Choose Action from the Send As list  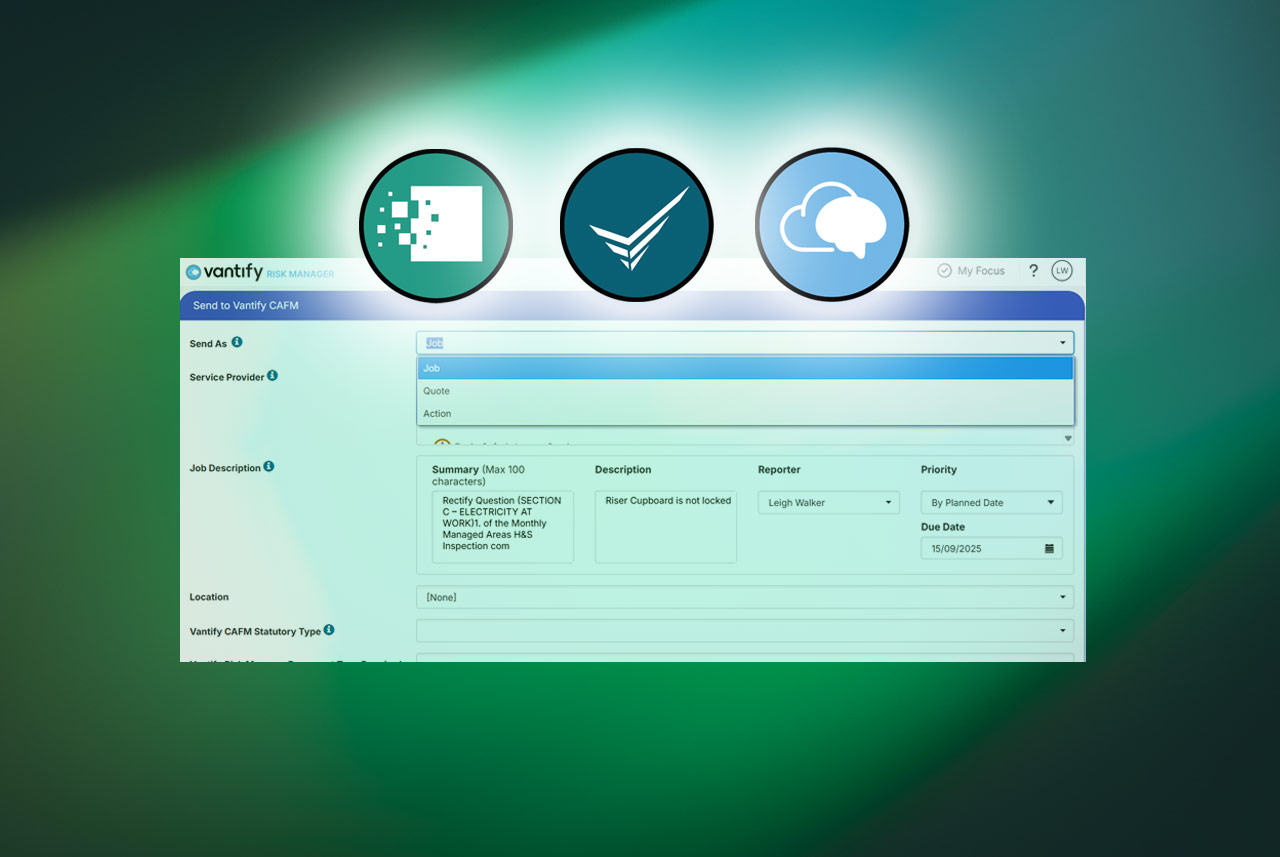[745, 413]
